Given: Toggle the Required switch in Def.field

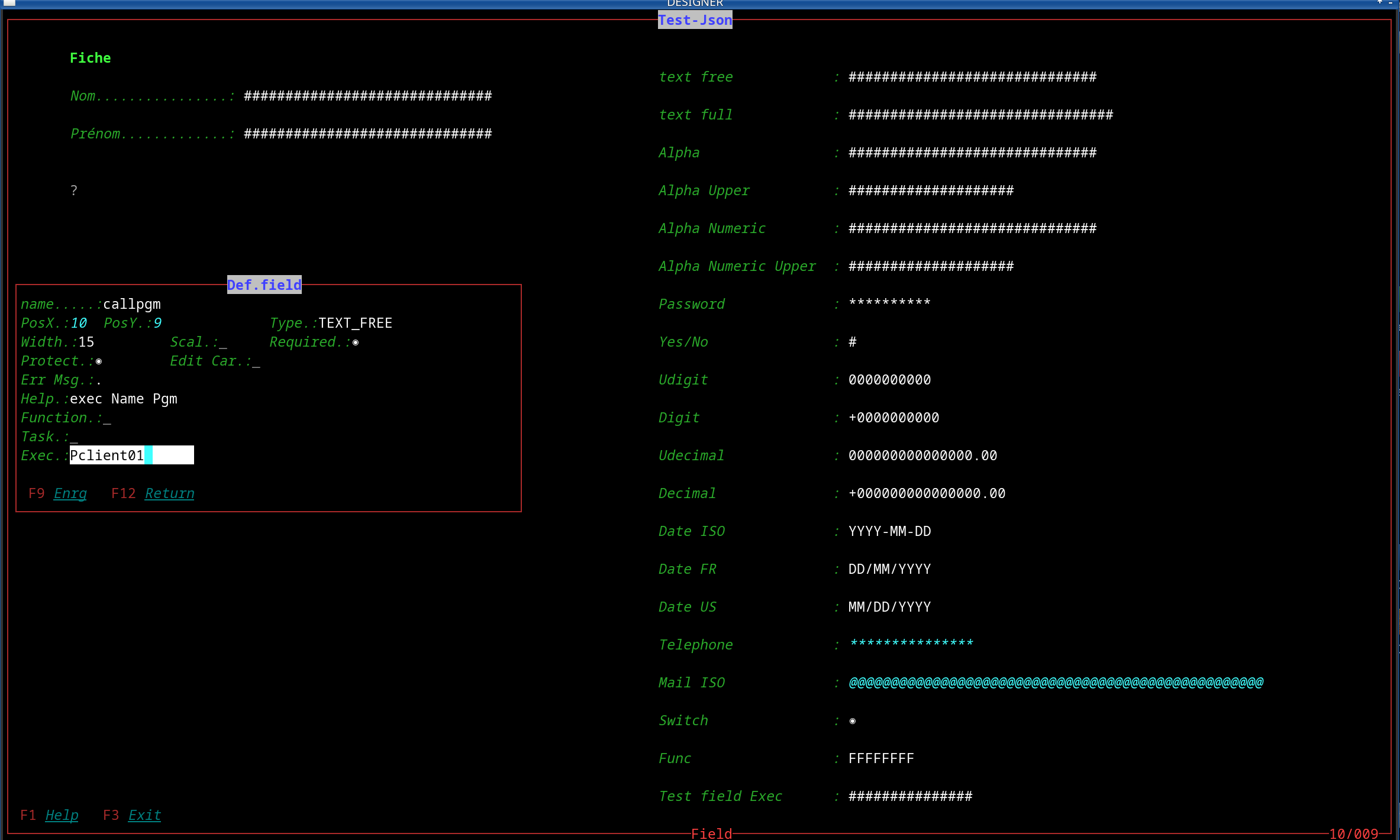Looking at the screenshot, I should pos(356,343).
